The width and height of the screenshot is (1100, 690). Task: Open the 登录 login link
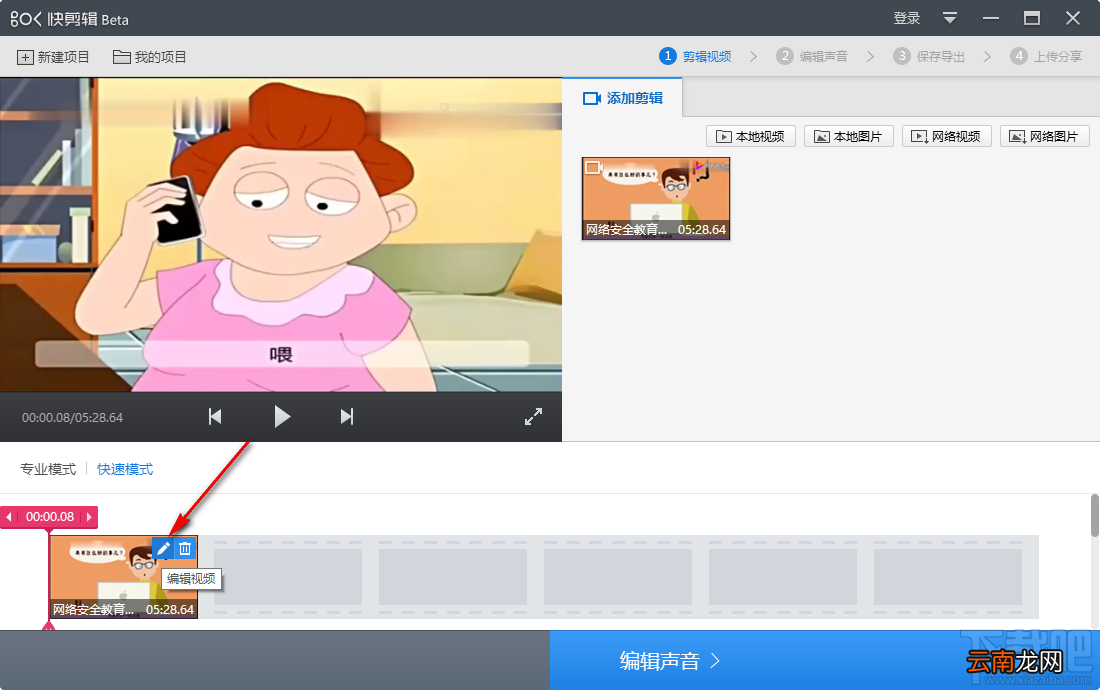point(906,18)
